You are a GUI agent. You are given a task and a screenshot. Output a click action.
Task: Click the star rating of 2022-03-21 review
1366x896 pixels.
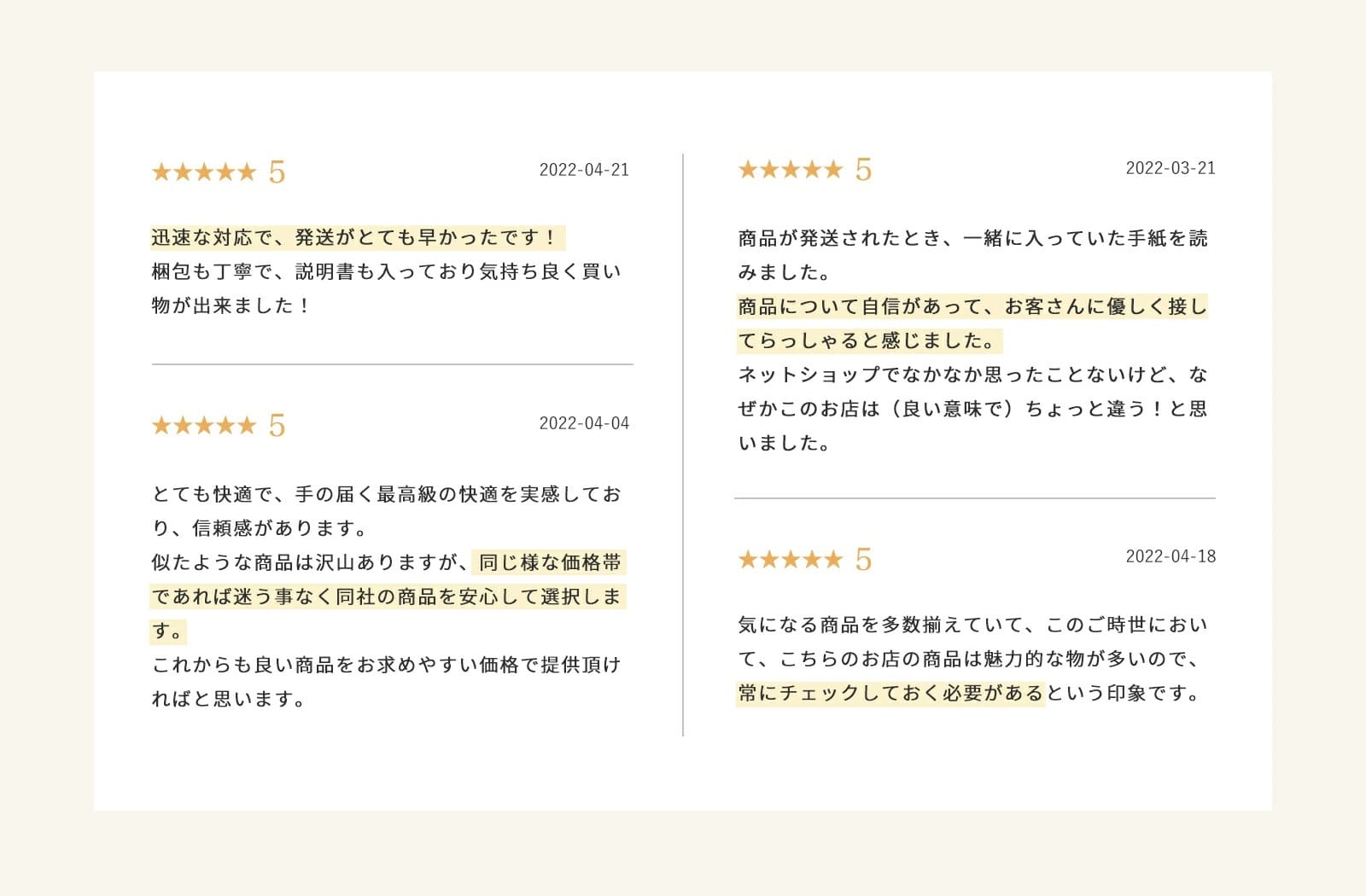pos(791,169)
